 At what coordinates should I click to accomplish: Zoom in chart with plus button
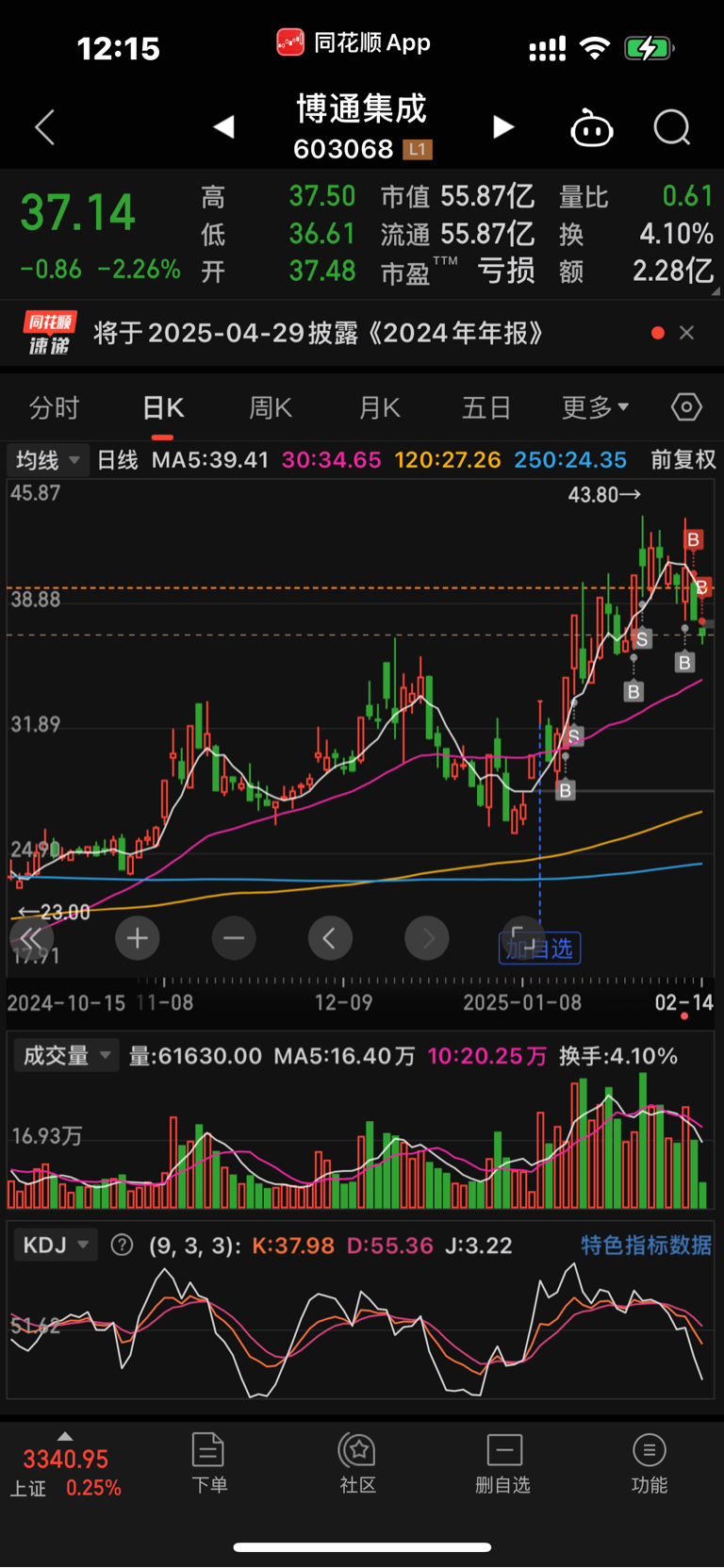[x=138, y=938]
